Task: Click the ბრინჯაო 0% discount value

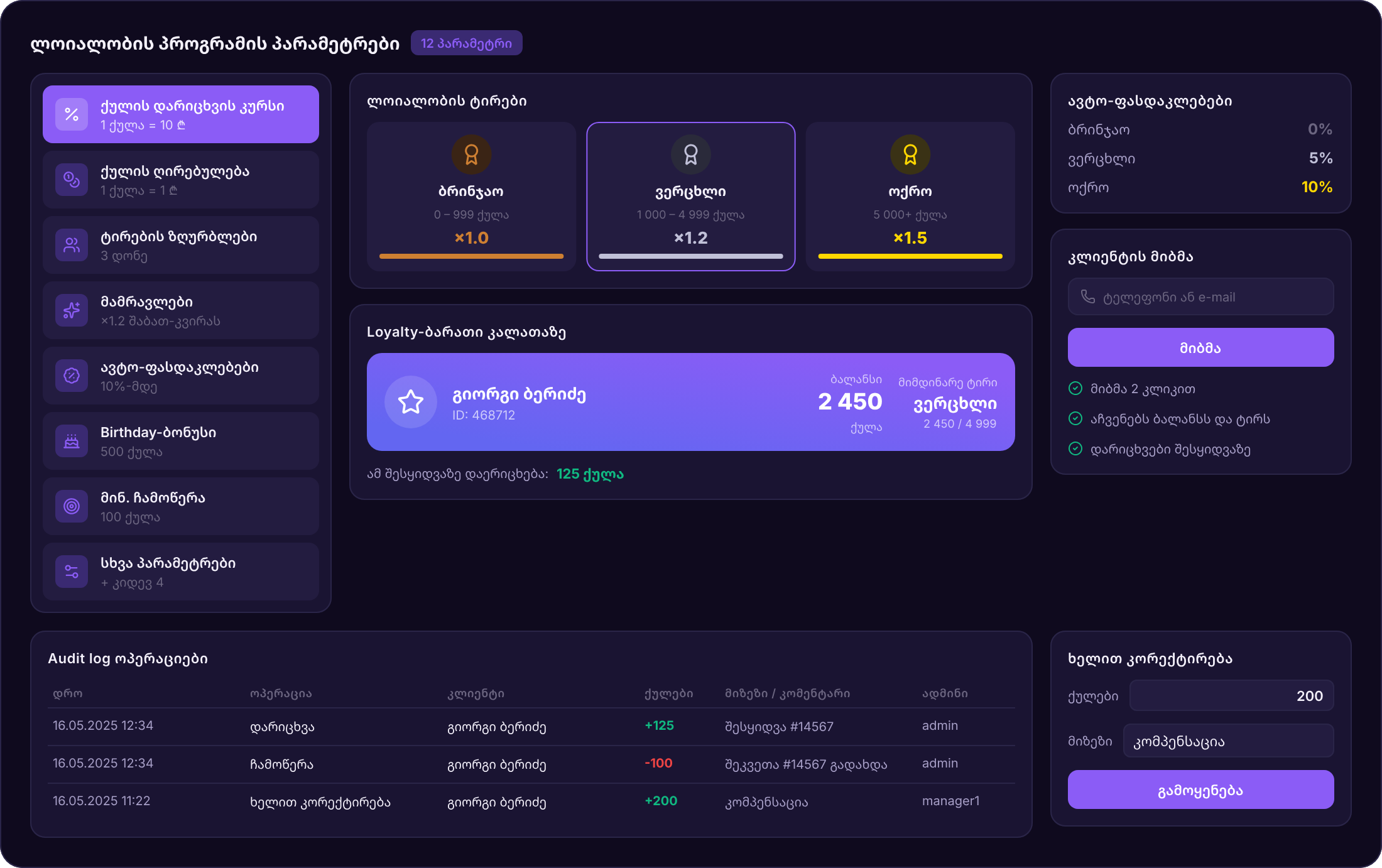Action: point(1320,129)
